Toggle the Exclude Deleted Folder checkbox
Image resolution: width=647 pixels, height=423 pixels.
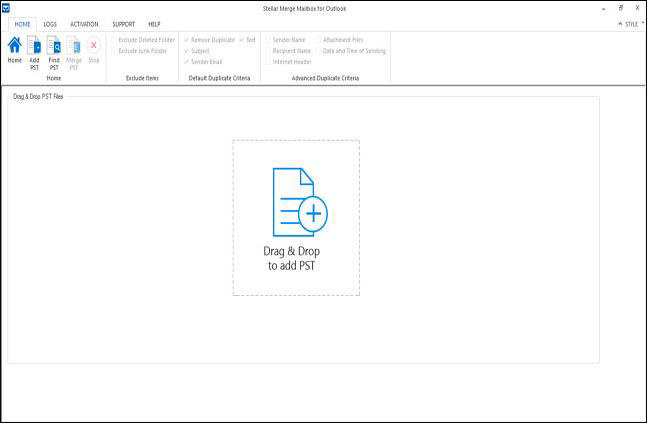(x=115, y=40)
